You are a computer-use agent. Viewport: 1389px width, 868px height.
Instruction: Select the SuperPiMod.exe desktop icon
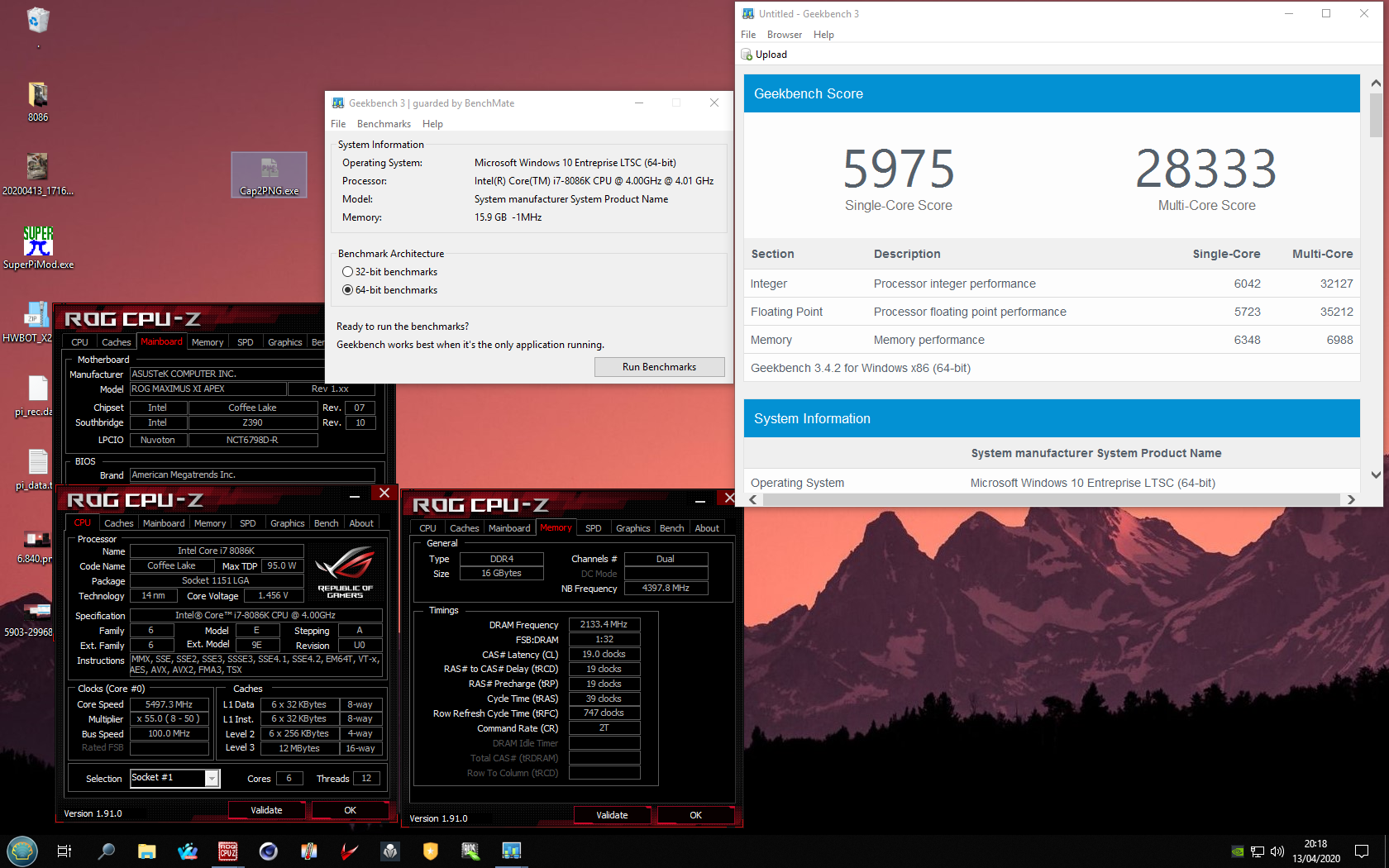pyautogui.click(x=38, y=248)
